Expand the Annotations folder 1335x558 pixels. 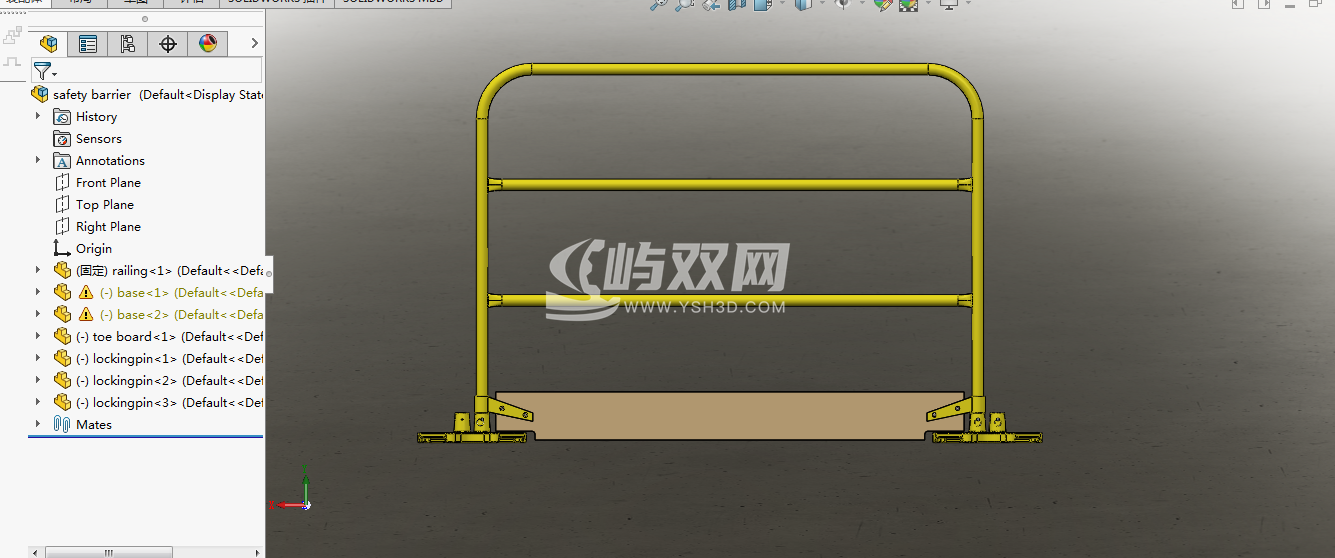[x=38, y=160]
